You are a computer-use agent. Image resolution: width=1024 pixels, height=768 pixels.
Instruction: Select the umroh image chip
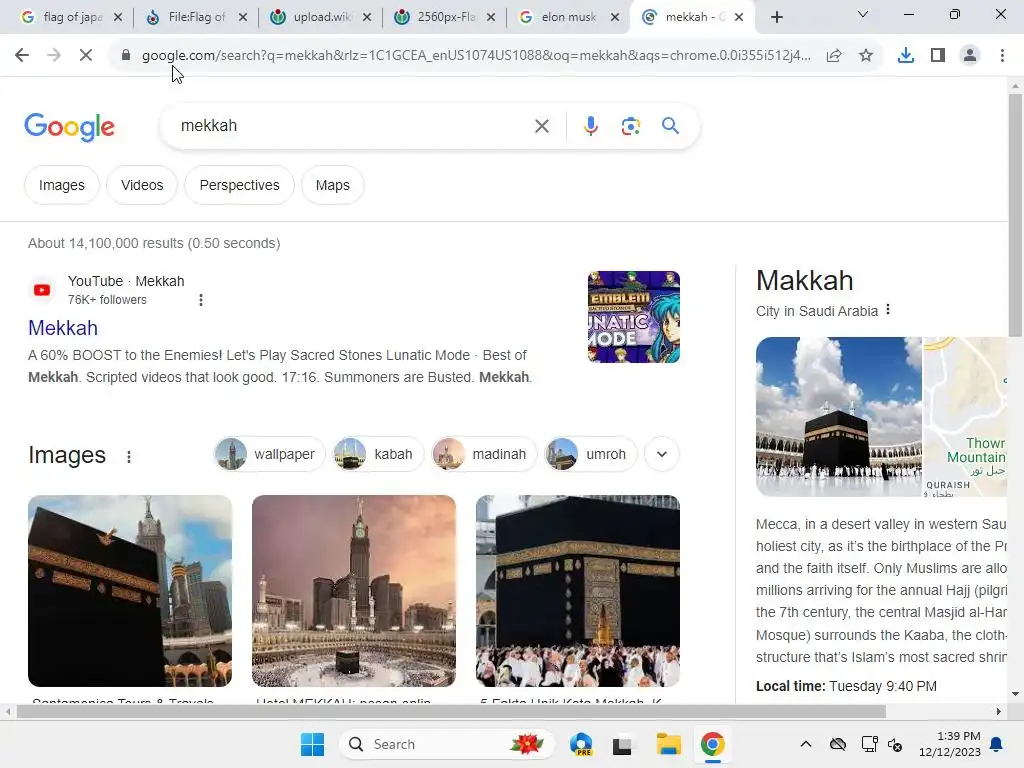(x=590, y=454)
